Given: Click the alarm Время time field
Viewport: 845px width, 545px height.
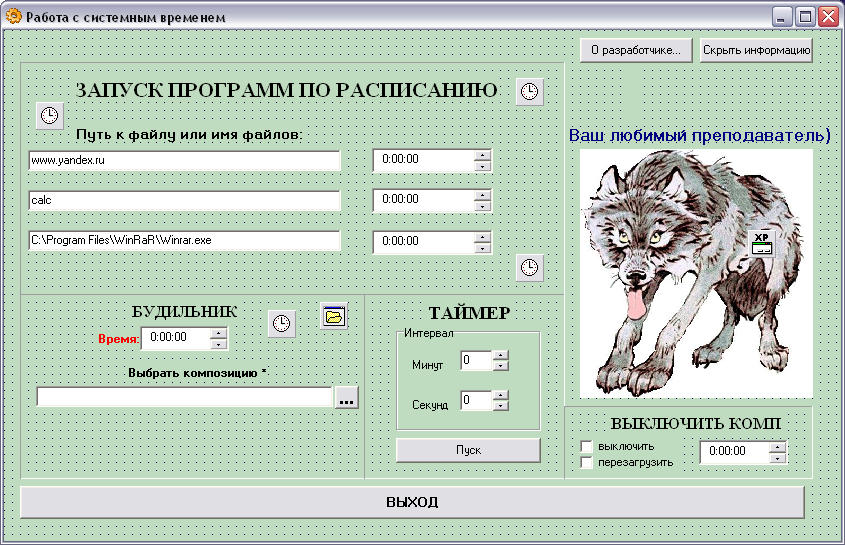Looking at the screenshot, I should point(176,339).
